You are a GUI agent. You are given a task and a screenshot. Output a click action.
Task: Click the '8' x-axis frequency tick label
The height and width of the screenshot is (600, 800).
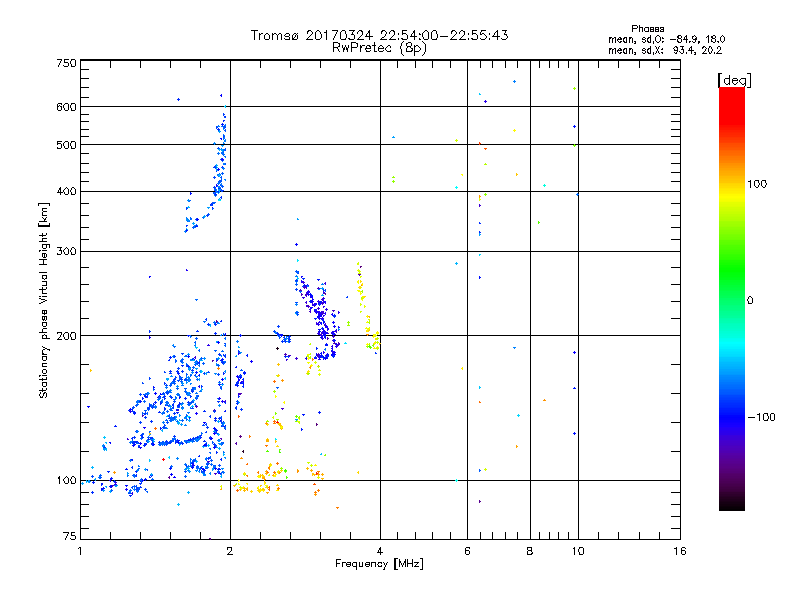tap(530, 552)
